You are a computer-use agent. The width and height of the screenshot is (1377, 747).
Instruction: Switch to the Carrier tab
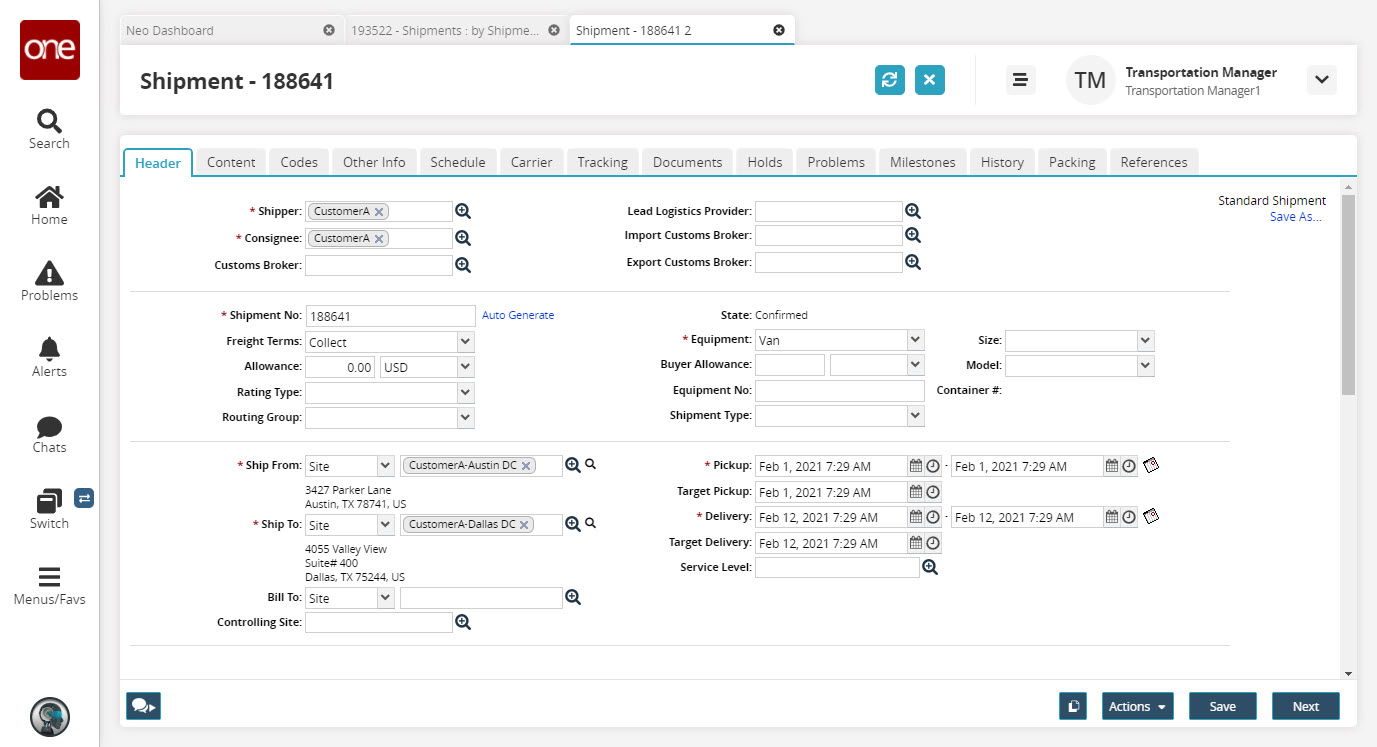click(531, 162)
